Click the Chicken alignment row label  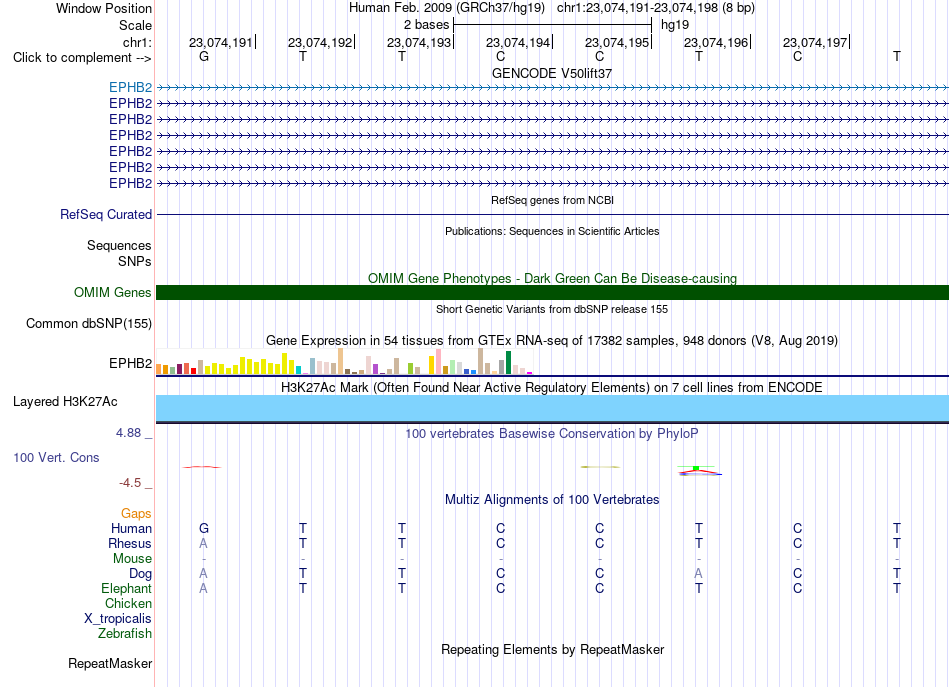point(128,603)
